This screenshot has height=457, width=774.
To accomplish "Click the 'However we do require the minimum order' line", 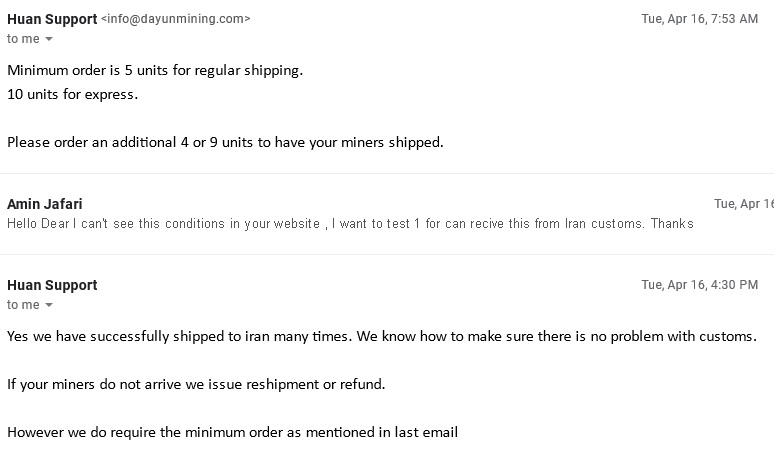I will pos(232,432).
